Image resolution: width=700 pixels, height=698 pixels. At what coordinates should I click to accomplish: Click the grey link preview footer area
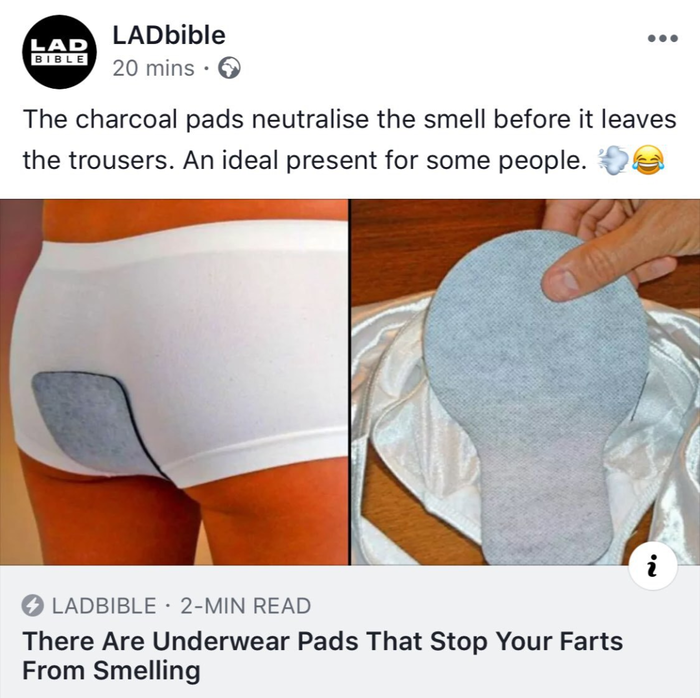click(x=350, y=632)
